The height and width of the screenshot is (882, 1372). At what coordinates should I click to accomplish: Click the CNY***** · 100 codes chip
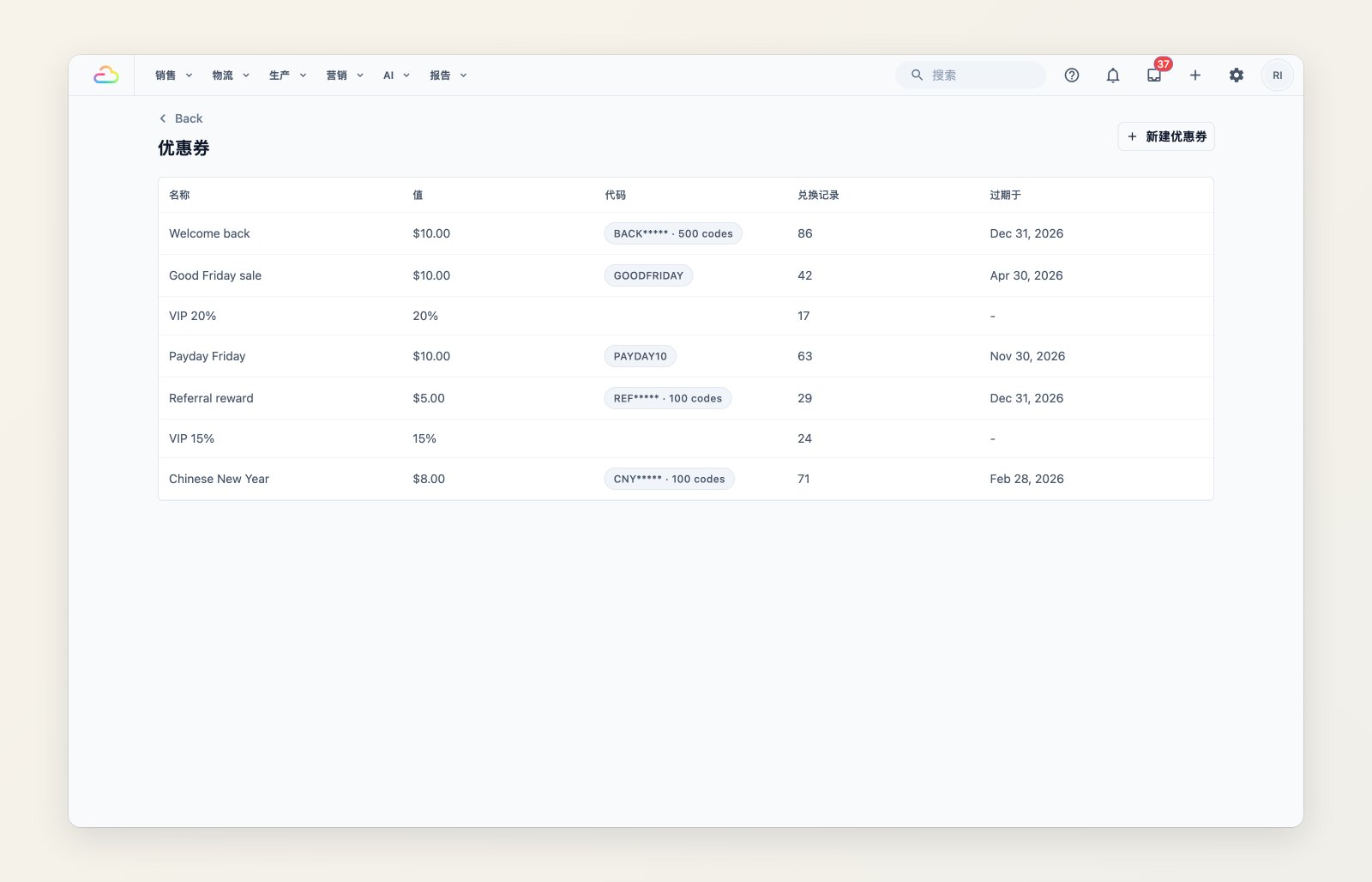coord(670,479)
